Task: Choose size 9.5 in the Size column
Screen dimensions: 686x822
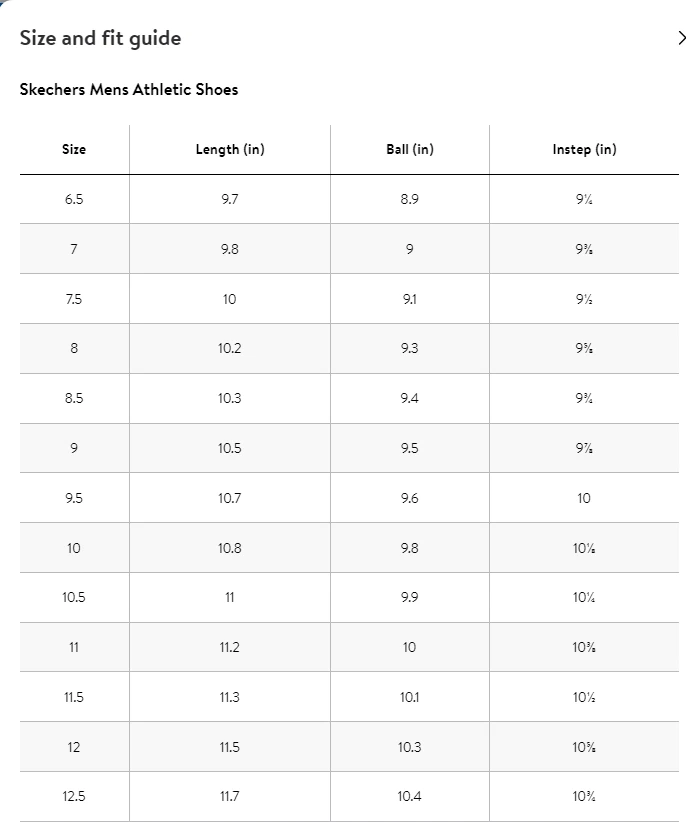Action: 74,498
